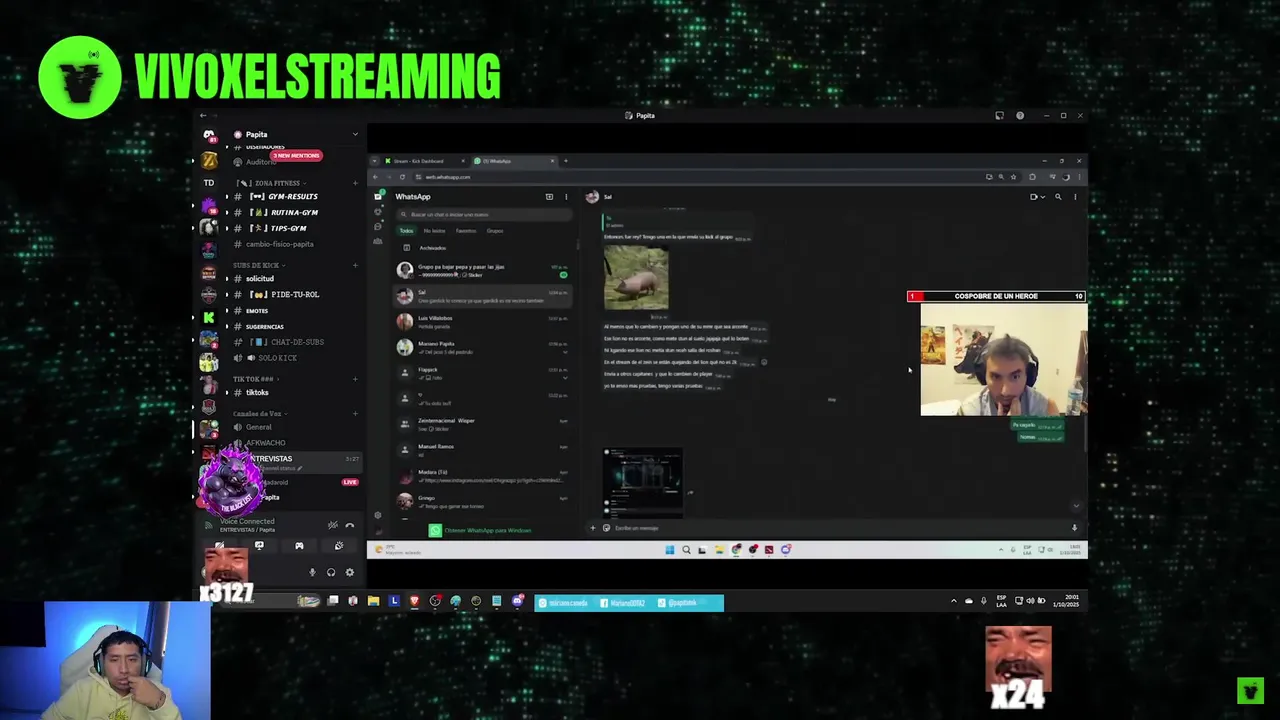Viewport: 1280px width, 720px height.
Task: Add a channel to SUBS DE KICK category
Action: pyautogui.click(x=355, y=265)
